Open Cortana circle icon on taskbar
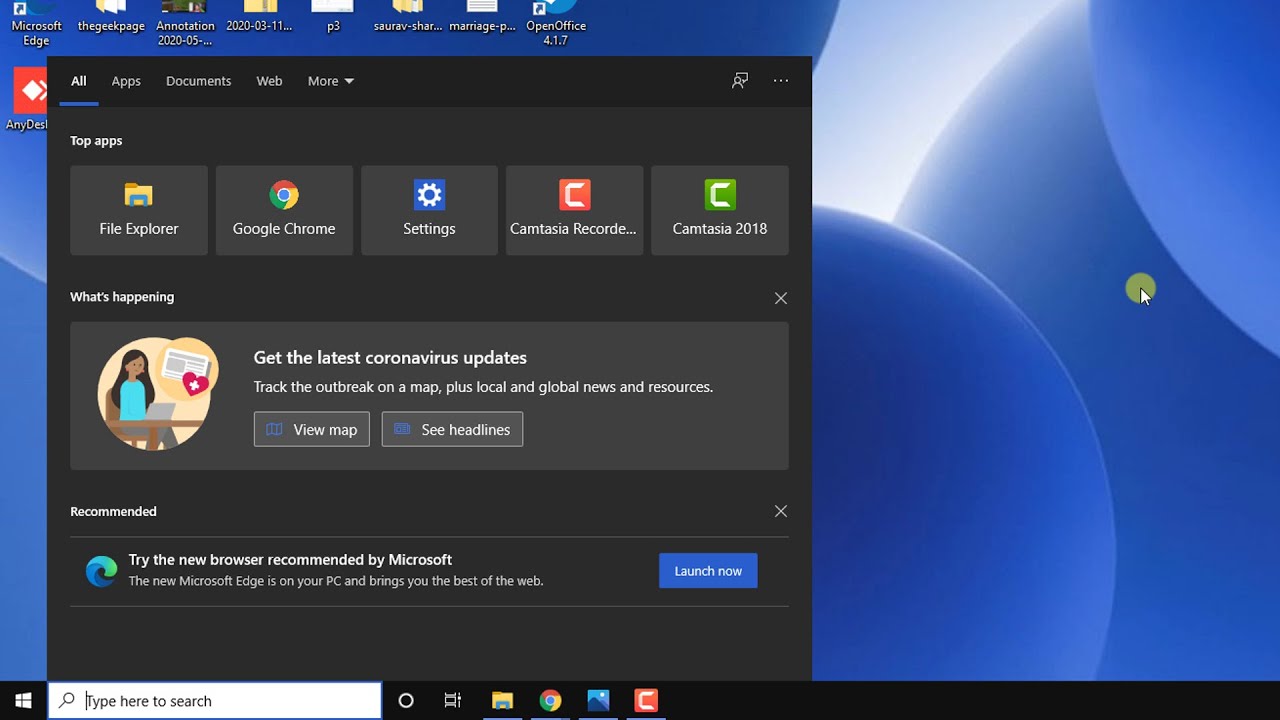Image resolution: width=1280 pixels, height=720 pixels. (406, 700)
